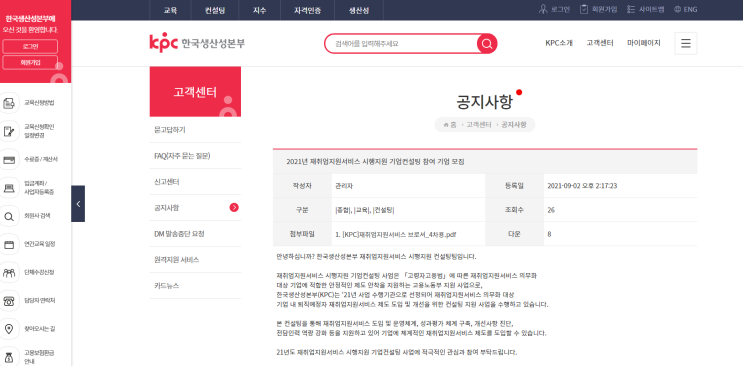The height and width of the screenshot is (366, 743).
Task: Click the 찾아오시는 길 map pin icon
Action: pos(9,329)
